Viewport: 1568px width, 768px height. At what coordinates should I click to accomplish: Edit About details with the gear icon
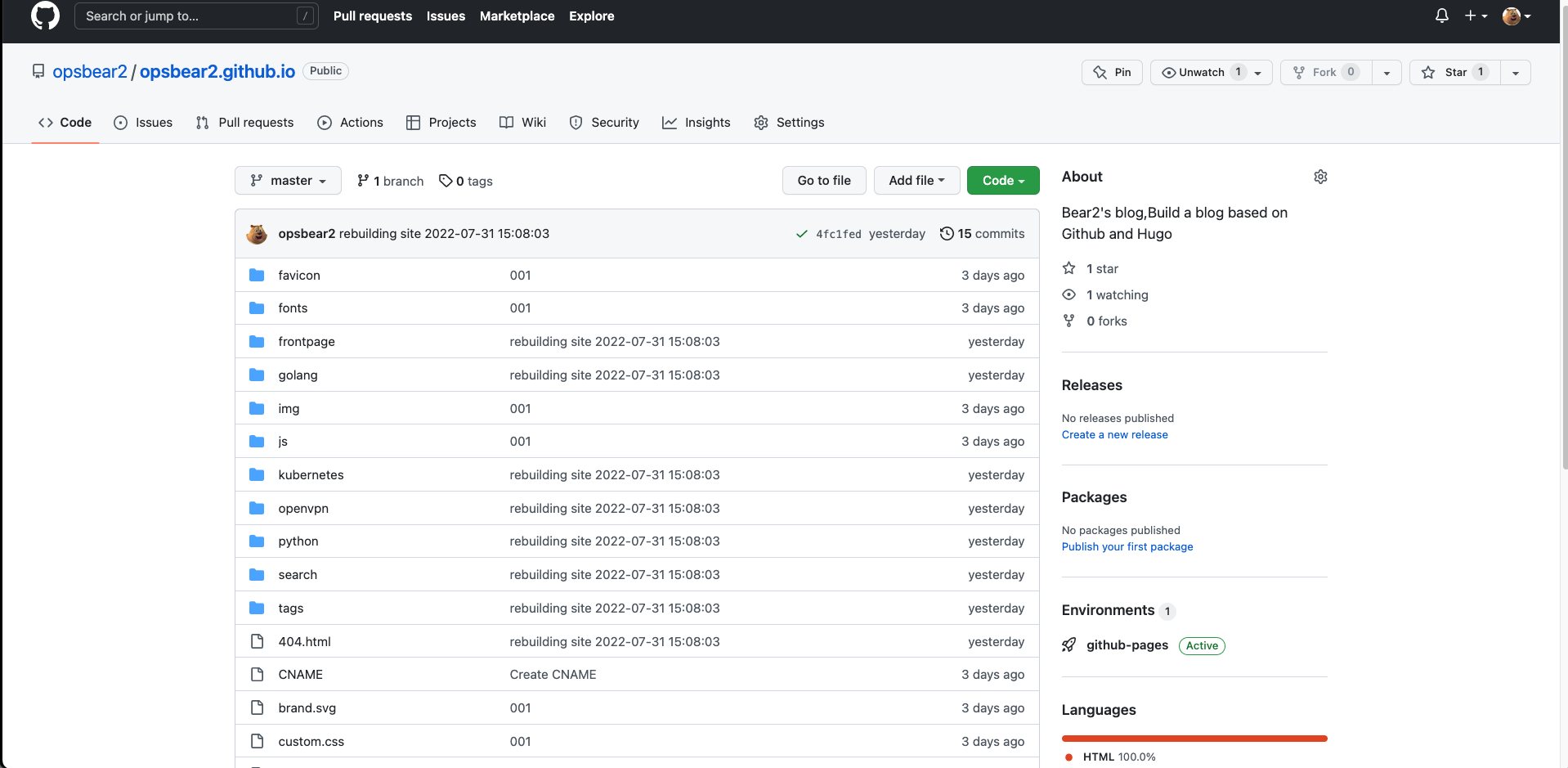click(x=1320, y=177)
